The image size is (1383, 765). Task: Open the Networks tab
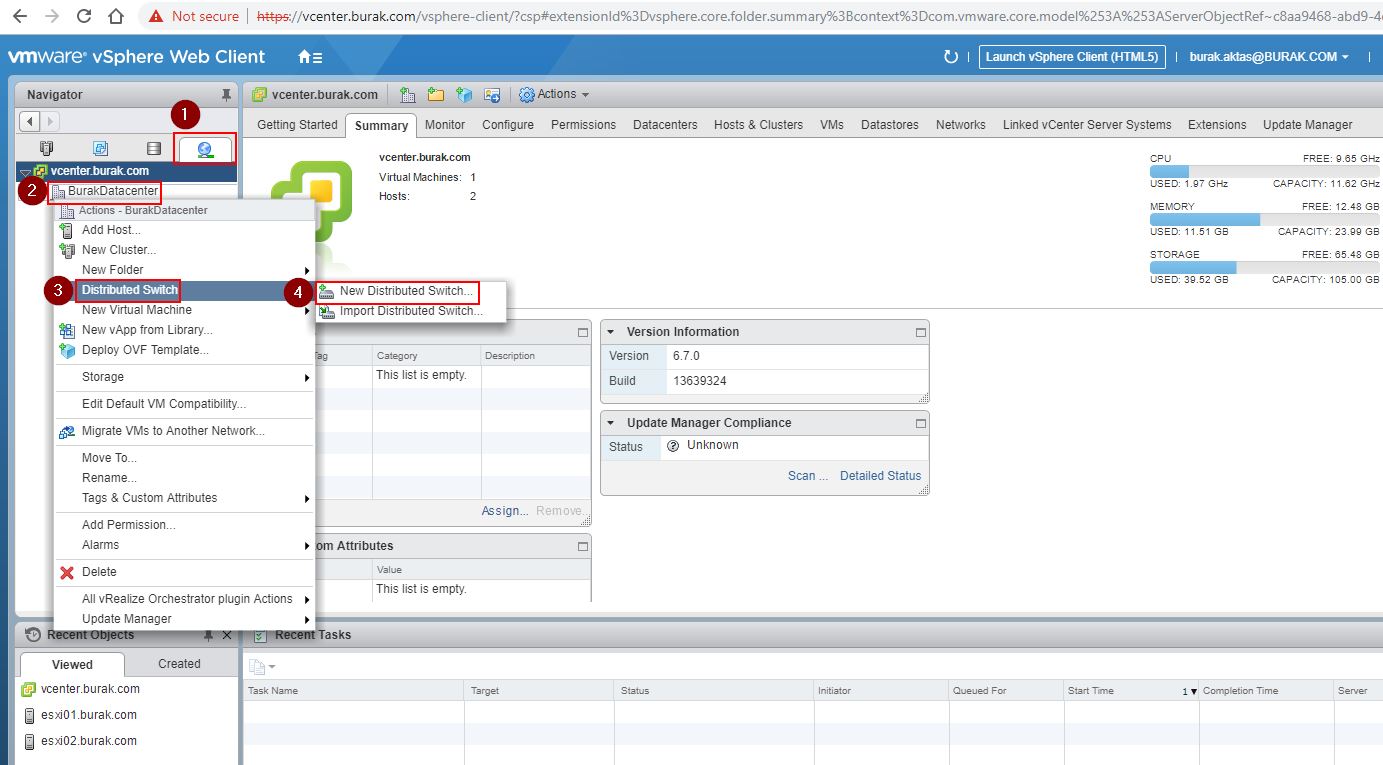(960, 125)
